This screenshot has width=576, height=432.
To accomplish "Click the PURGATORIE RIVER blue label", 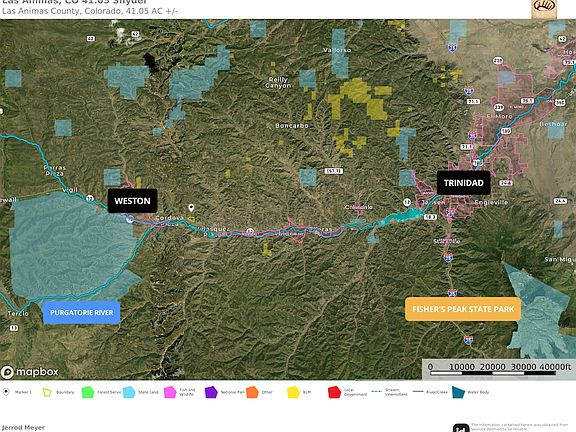I will [82, 313].
